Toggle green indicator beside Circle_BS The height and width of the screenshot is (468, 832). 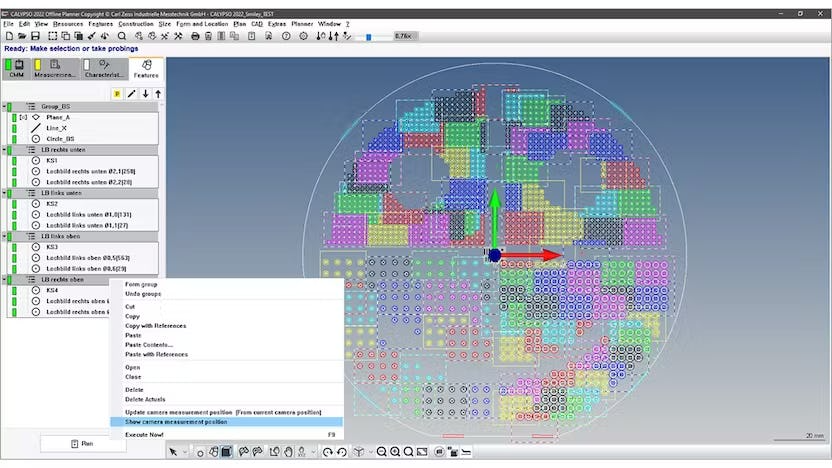pyautogui.click(x=14, y=139)
